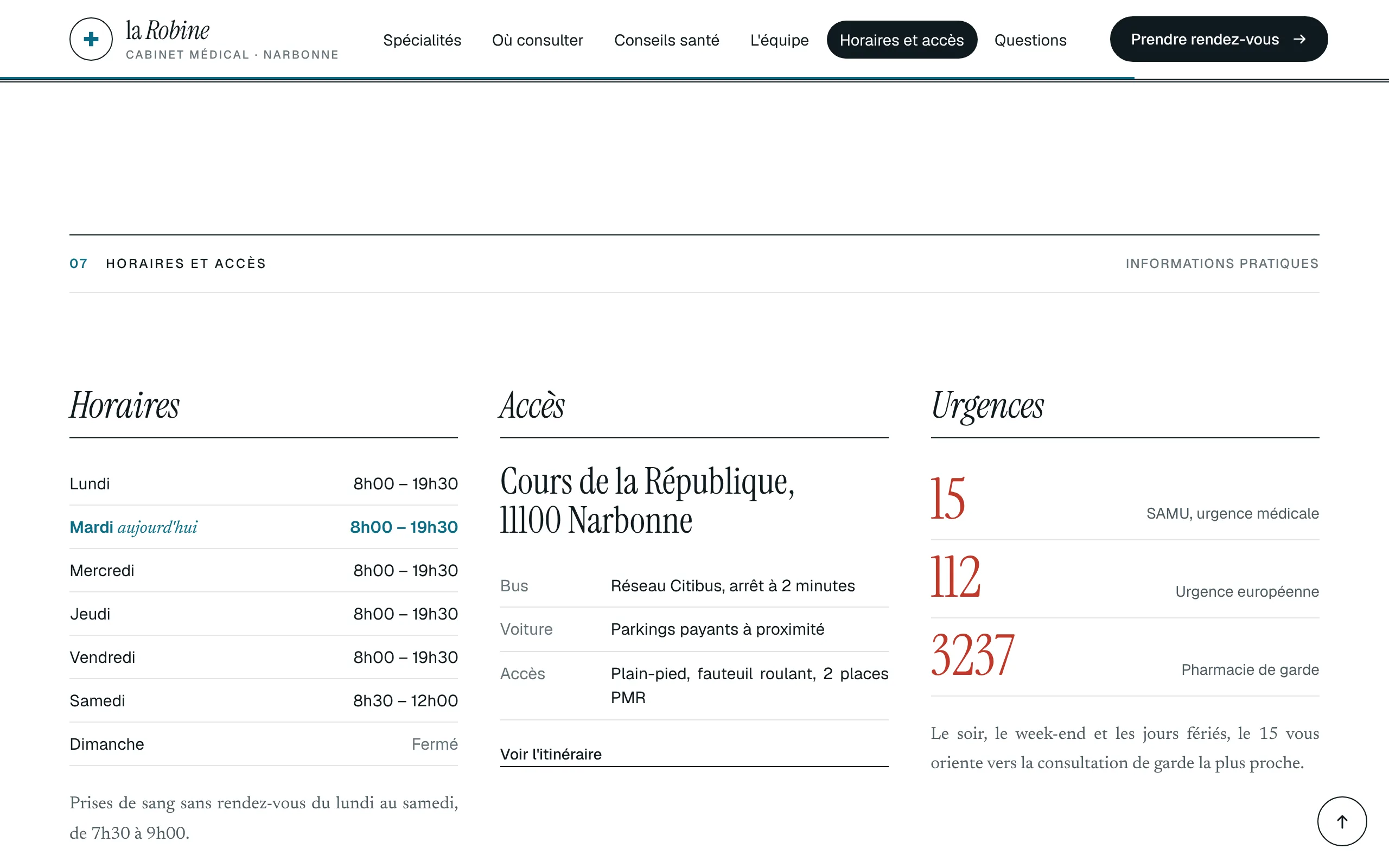Click the Urgences column heading
This screenshot has height=868, width=1389.
coord(987,406)
